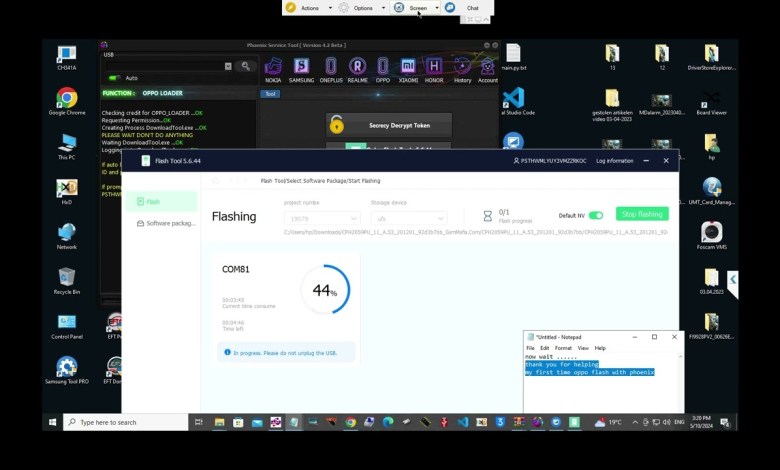Click Windows Start button
This screenshot has width=780, height=470.
pos(52,422)
